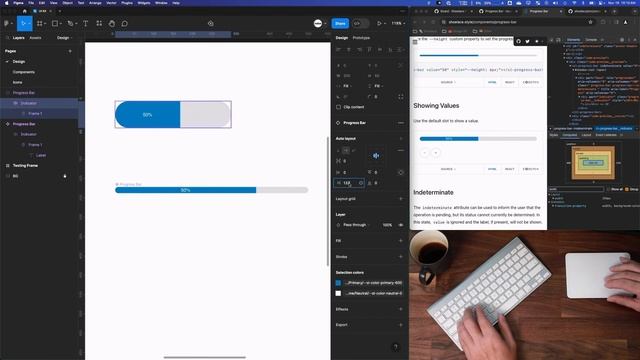
Task: Enable Show all checkbox in DevTools
Action: [608, 189]
